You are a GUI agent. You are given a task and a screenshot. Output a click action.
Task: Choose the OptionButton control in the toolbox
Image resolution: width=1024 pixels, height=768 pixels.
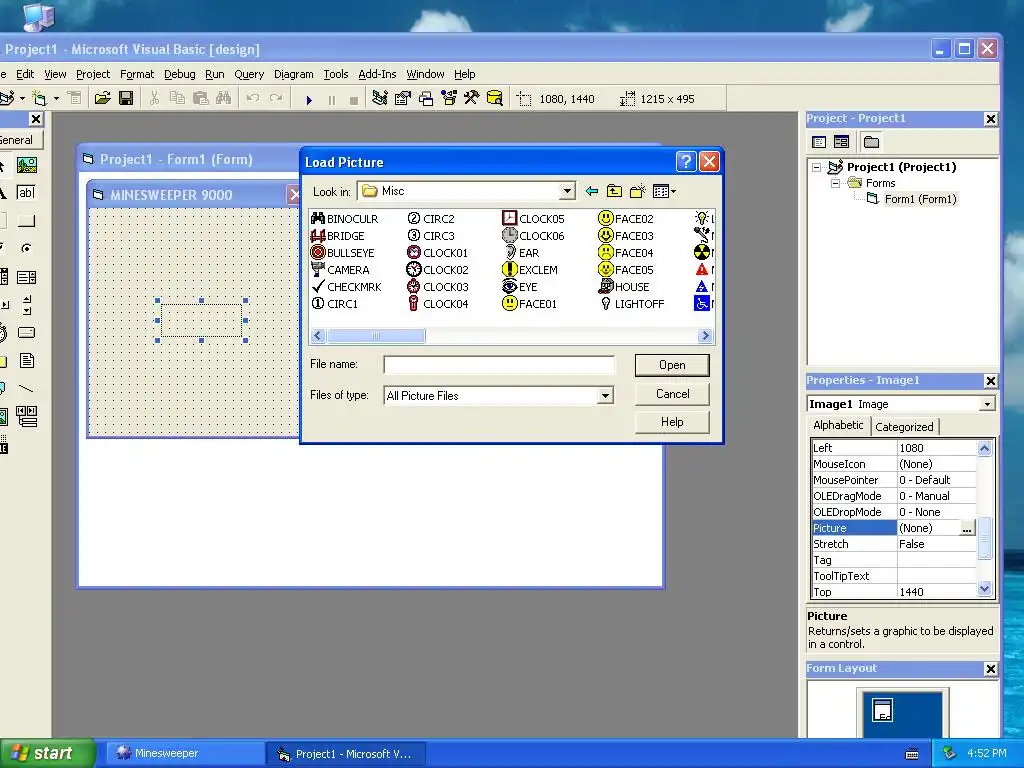point(27,248)
